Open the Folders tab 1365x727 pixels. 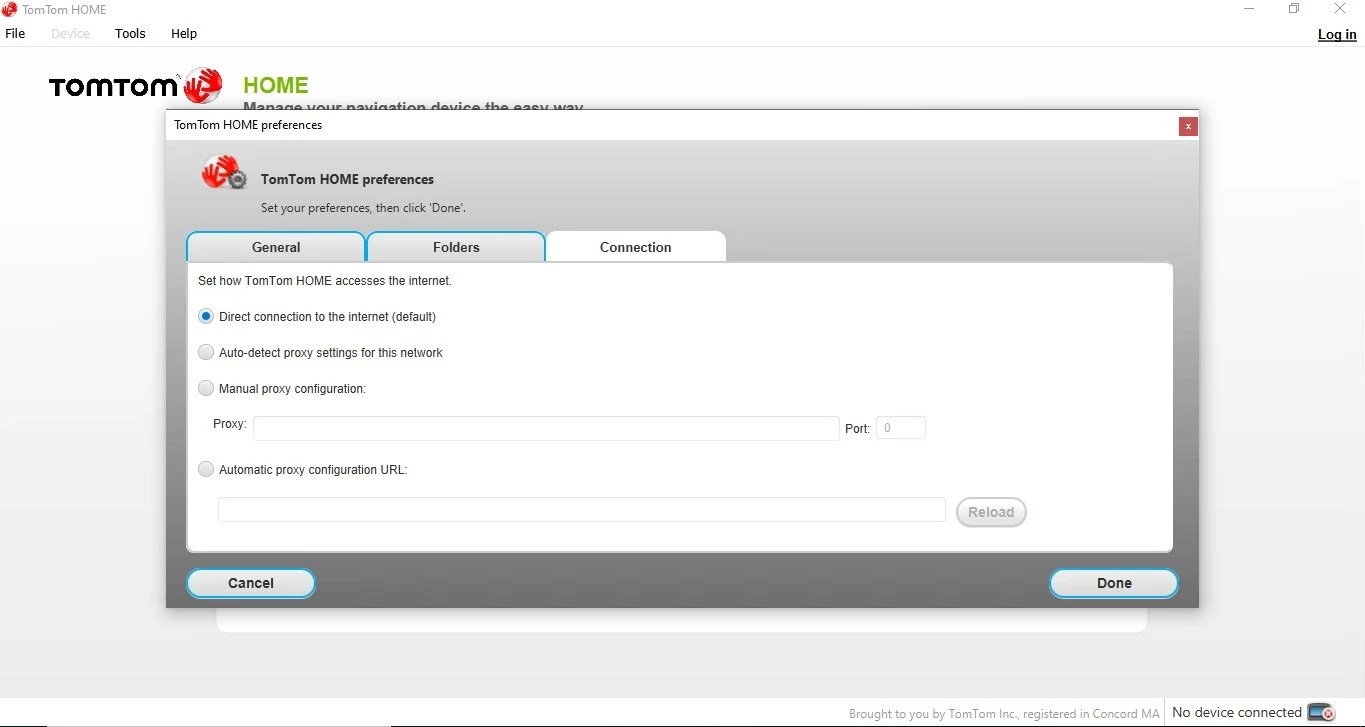tap(456, 247)
